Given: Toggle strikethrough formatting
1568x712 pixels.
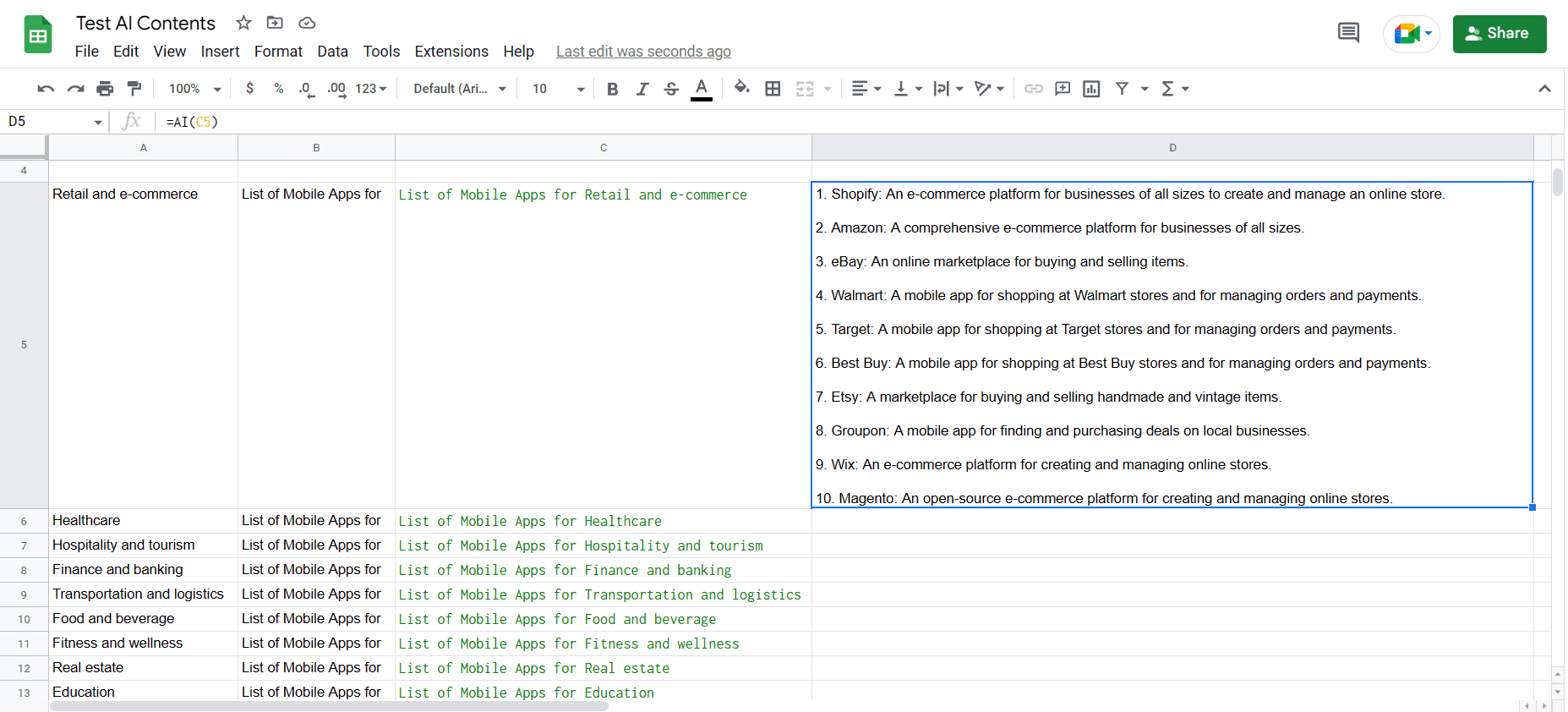Looking at the screenshot, I should (671, 89).
